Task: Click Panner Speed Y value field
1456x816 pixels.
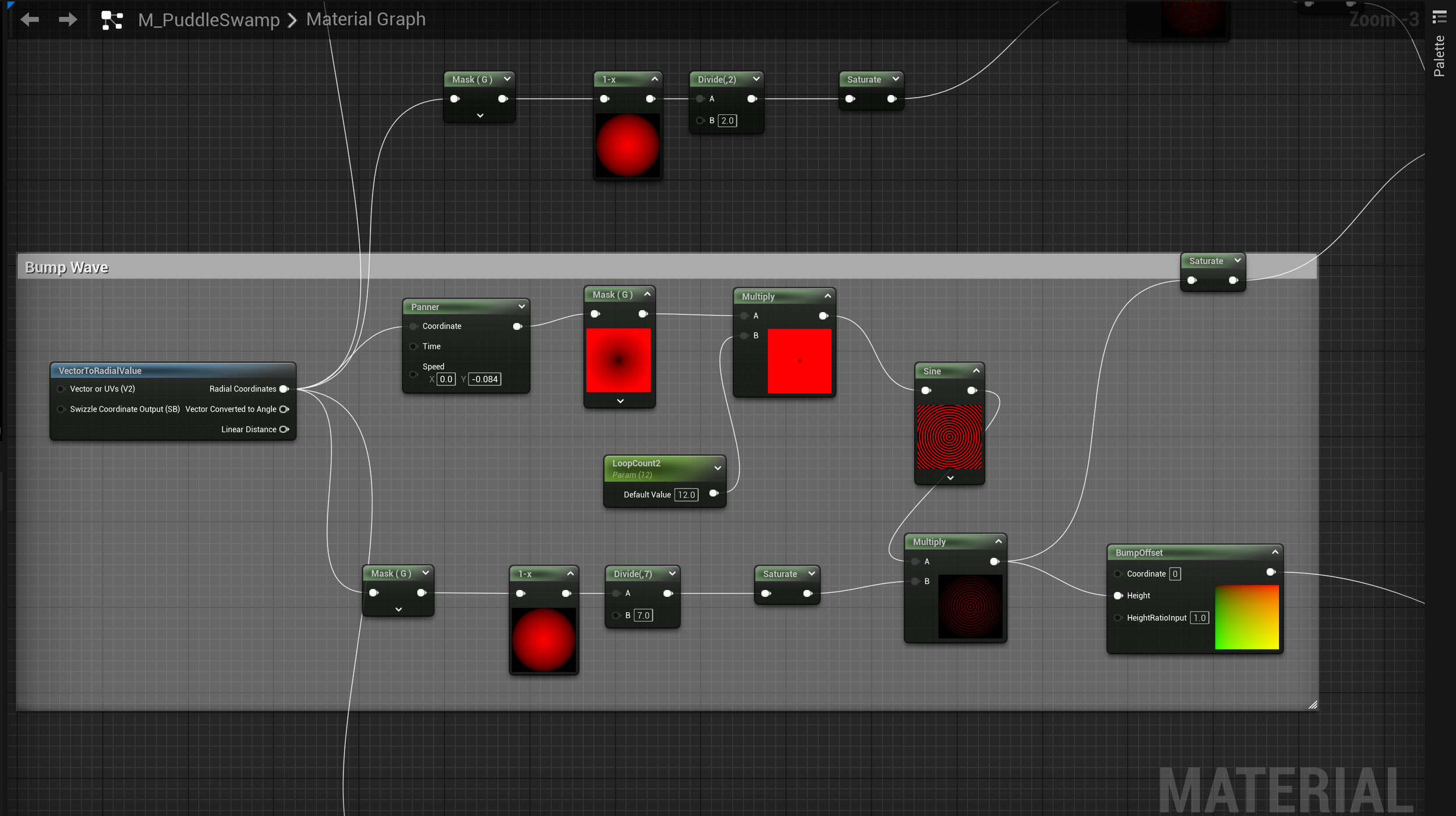Action: (485, 379)
